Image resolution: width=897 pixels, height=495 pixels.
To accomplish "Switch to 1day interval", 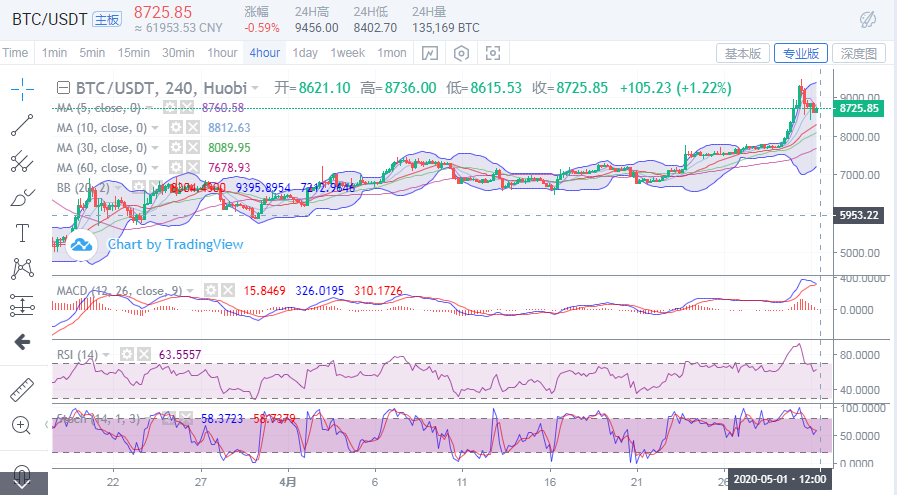I will pos(305,53).
